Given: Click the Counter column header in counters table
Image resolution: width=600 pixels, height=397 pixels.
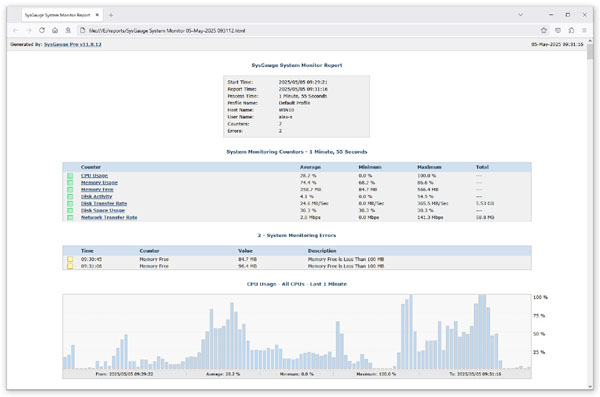Looking at the screenshot, I should (91, 167).
